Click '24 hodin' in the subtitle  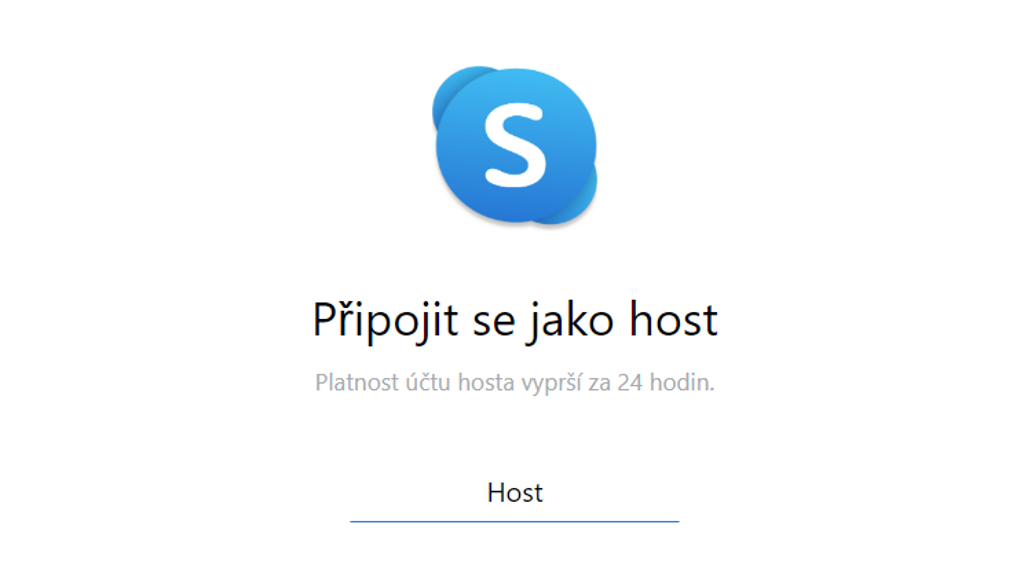coord(665,382)
